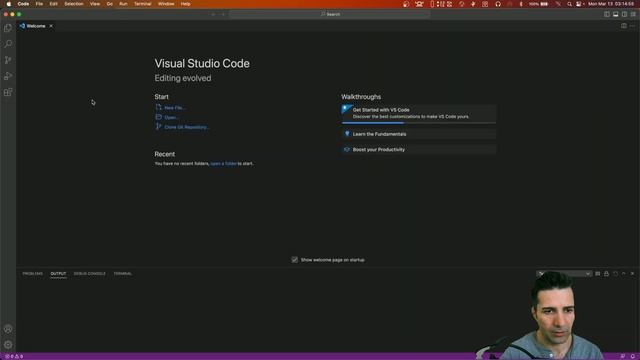Image resolution: width=640 pixels, height=360 pixels.
Task: Open the Edit menu
Action: [53, 4]
